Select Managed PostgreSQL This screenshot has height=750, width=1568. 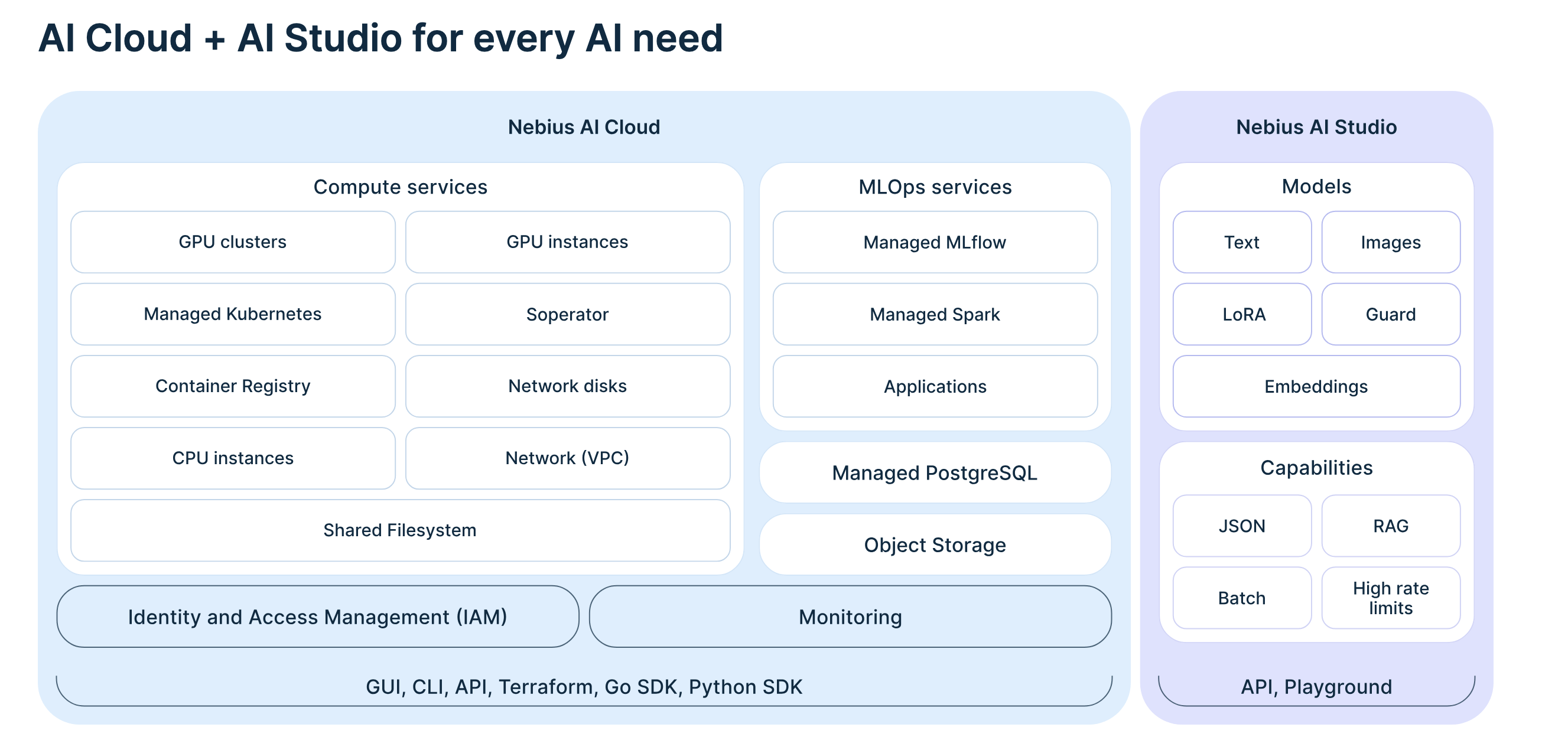tap(934, 472)
